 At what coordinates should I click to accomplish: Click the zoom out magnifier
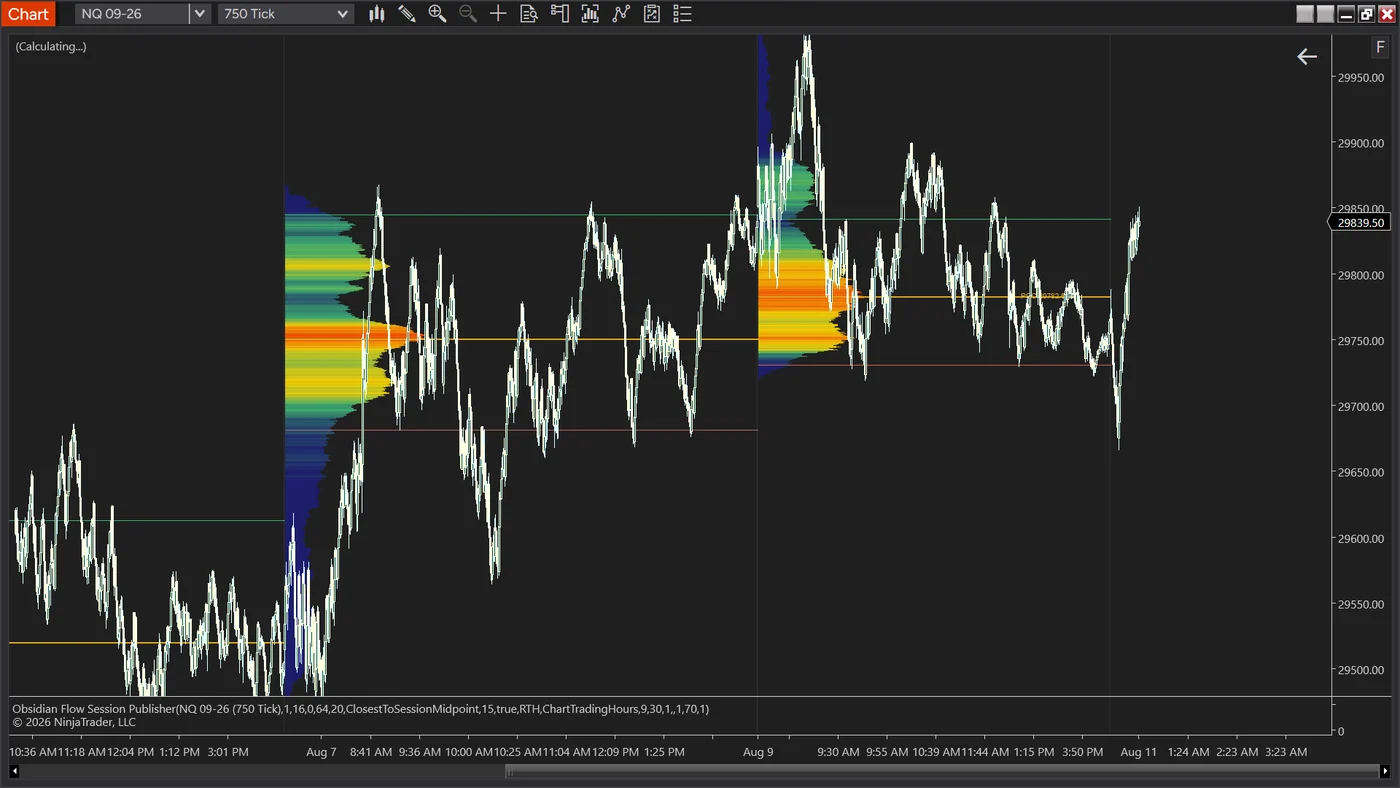point(468,14)
